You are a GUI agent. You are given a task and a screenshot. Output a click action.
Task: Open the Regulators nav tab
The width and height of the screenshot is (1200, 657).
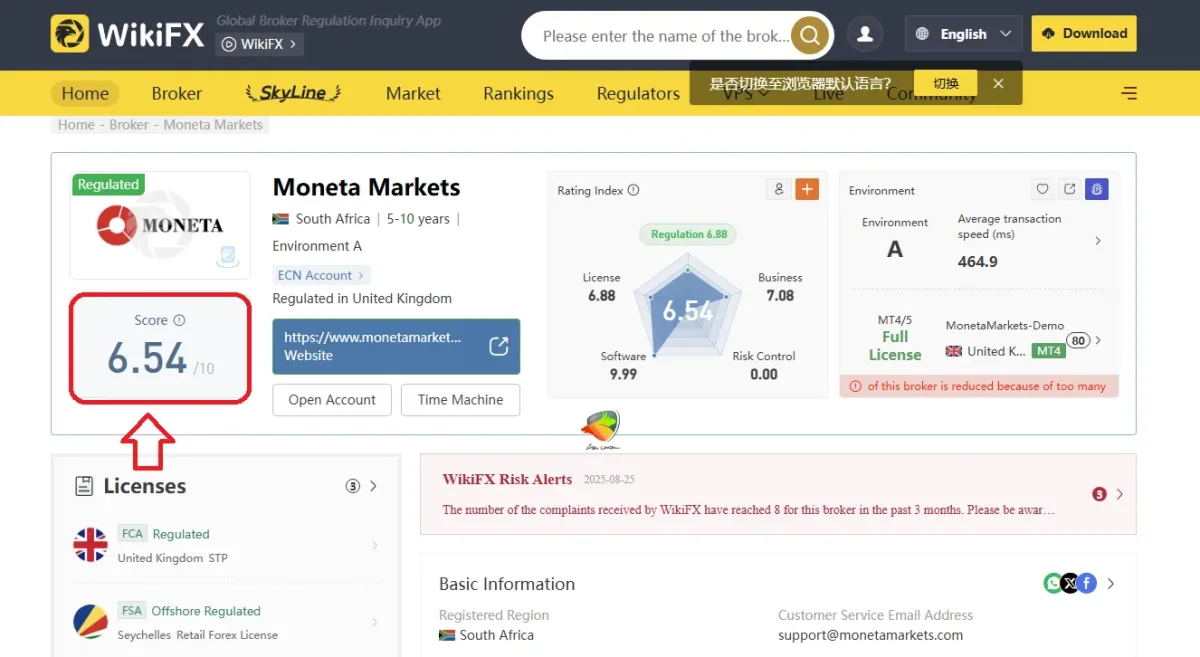tap(638, 93)
